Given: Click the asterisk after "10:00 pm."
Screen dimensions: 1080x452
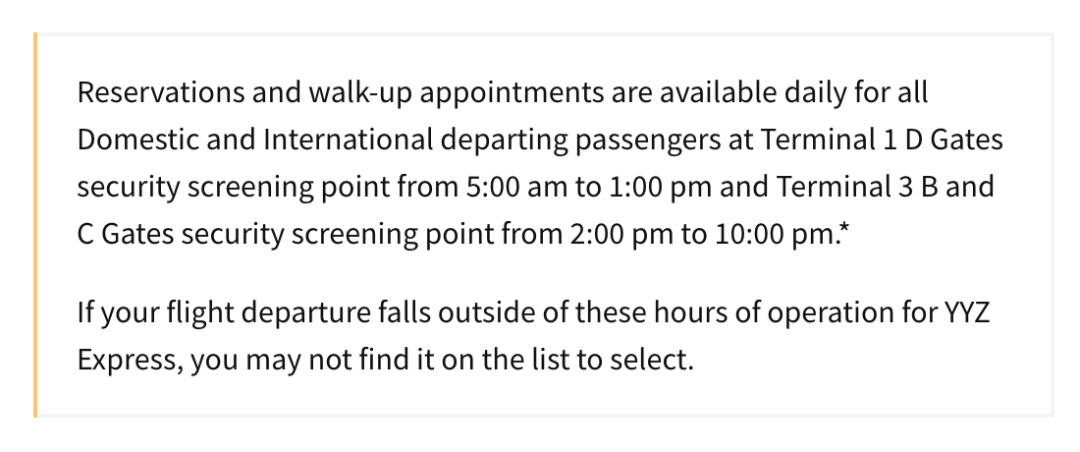Looking at the screenshot, I should point(846,230).
